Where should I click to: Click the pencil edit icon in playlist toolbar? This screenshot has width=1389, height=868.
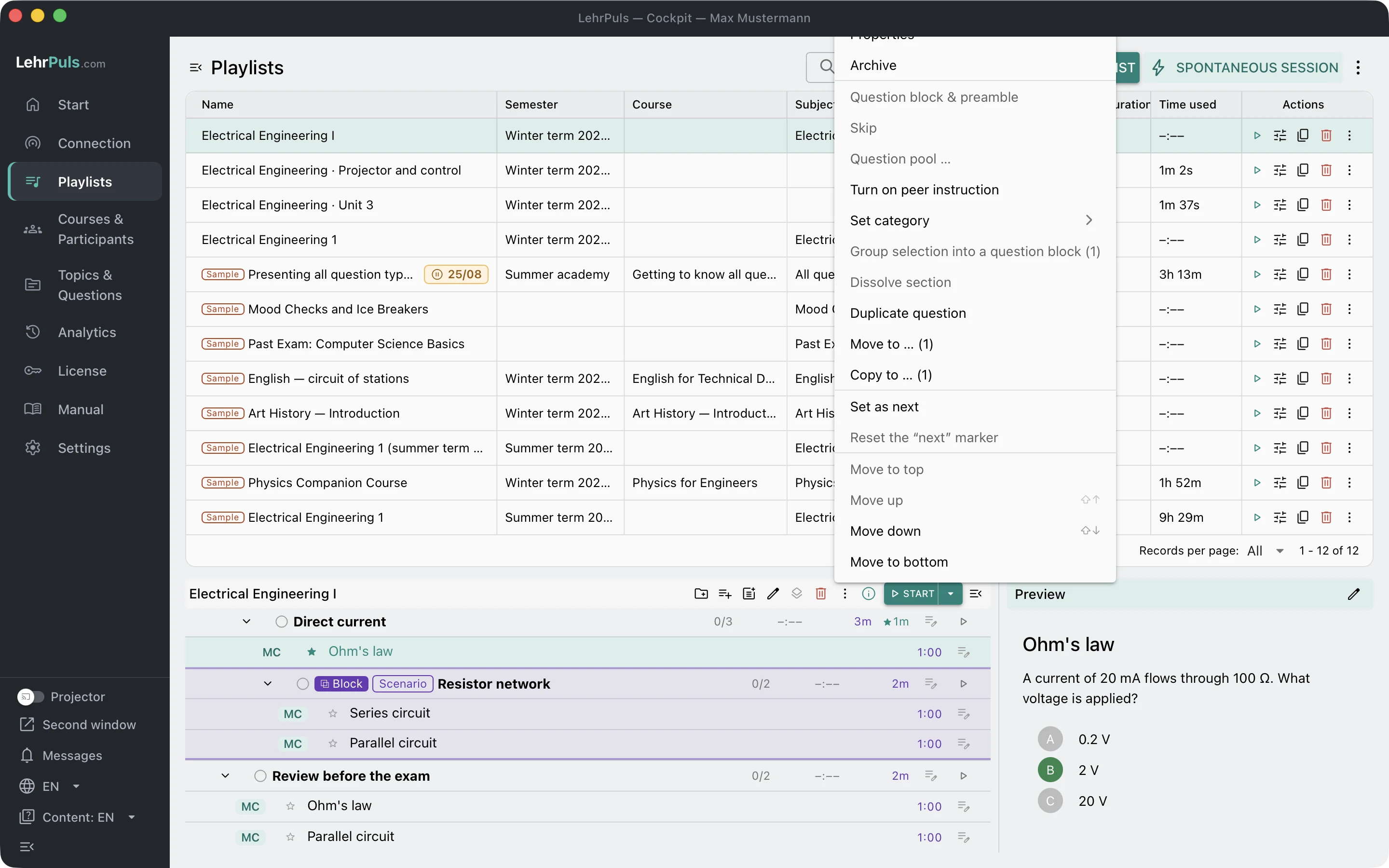(773, 594)
